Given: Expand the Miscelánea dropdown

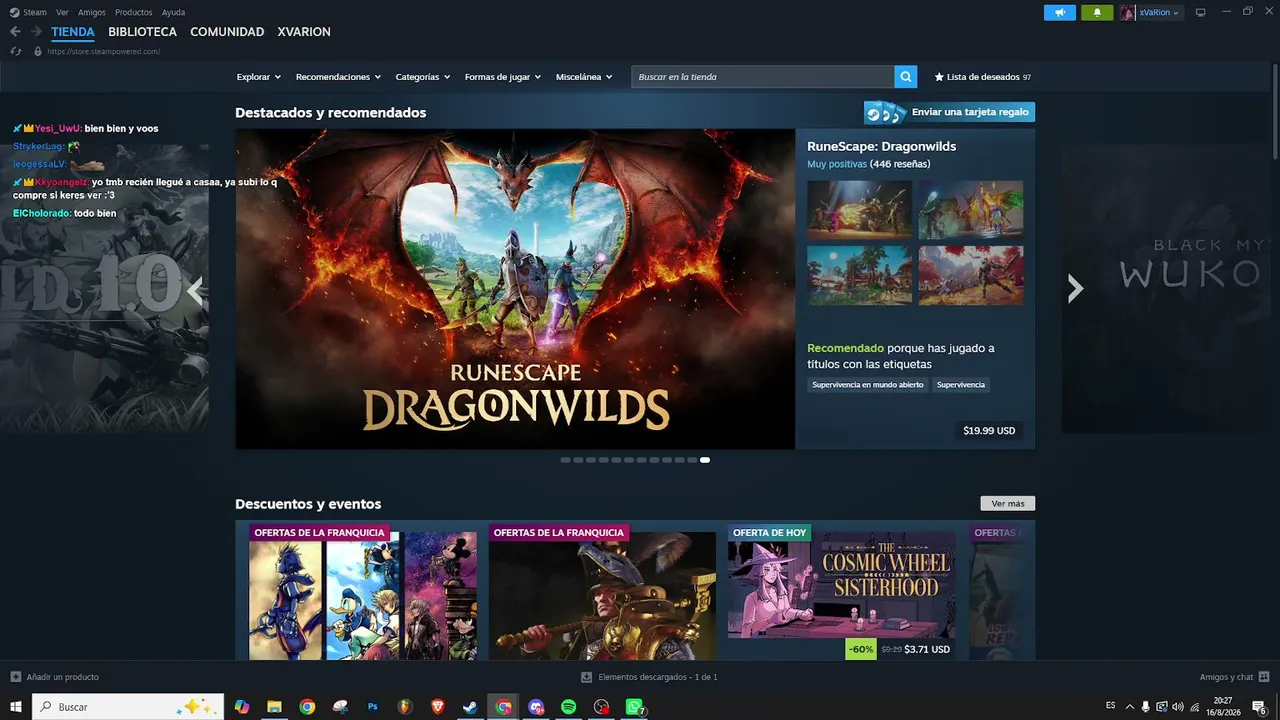Looking at the screenshot, I should 584,77.
